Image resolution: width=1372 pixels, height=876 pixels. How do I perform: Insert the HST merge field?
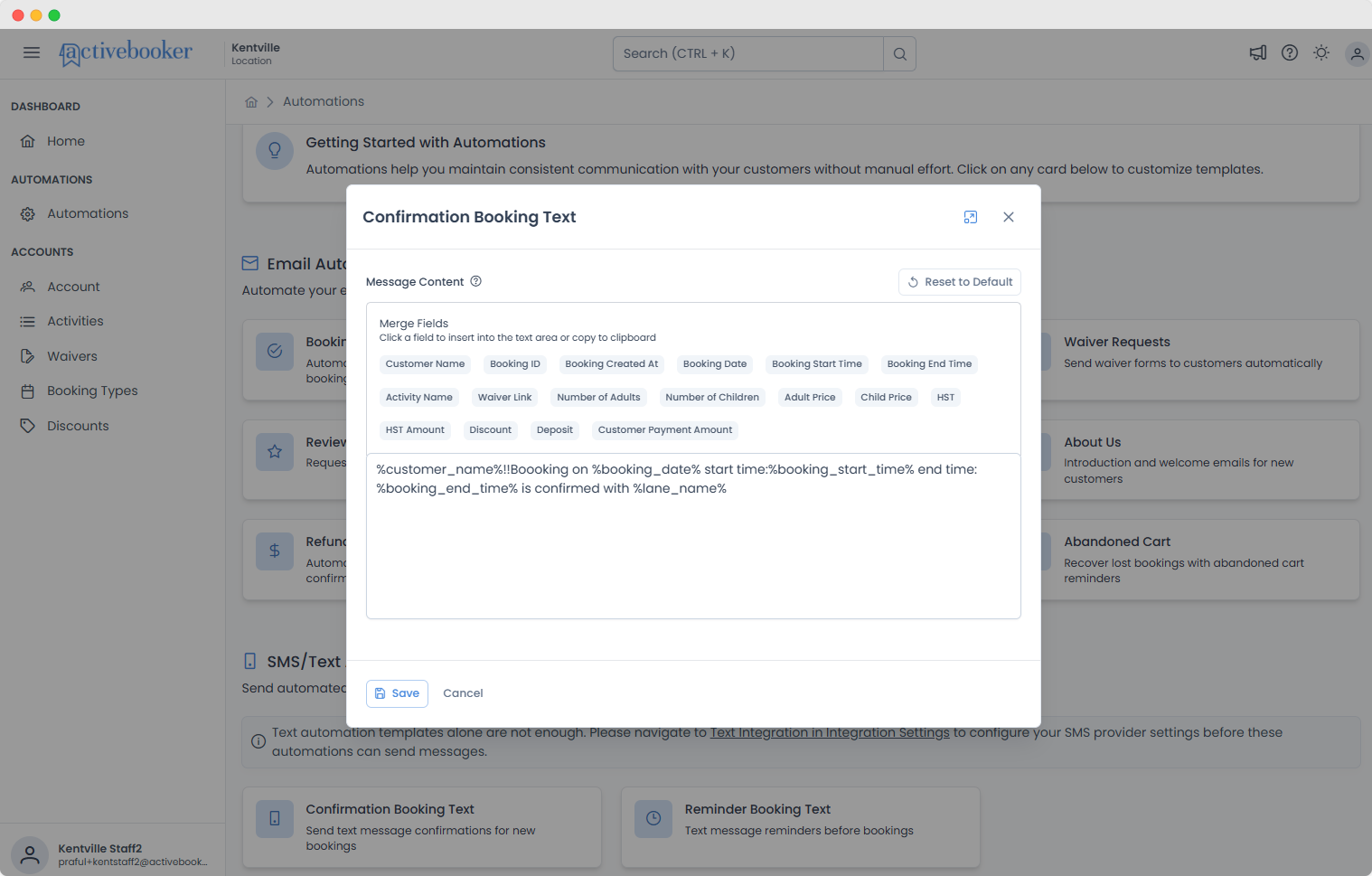coord(945,398)
